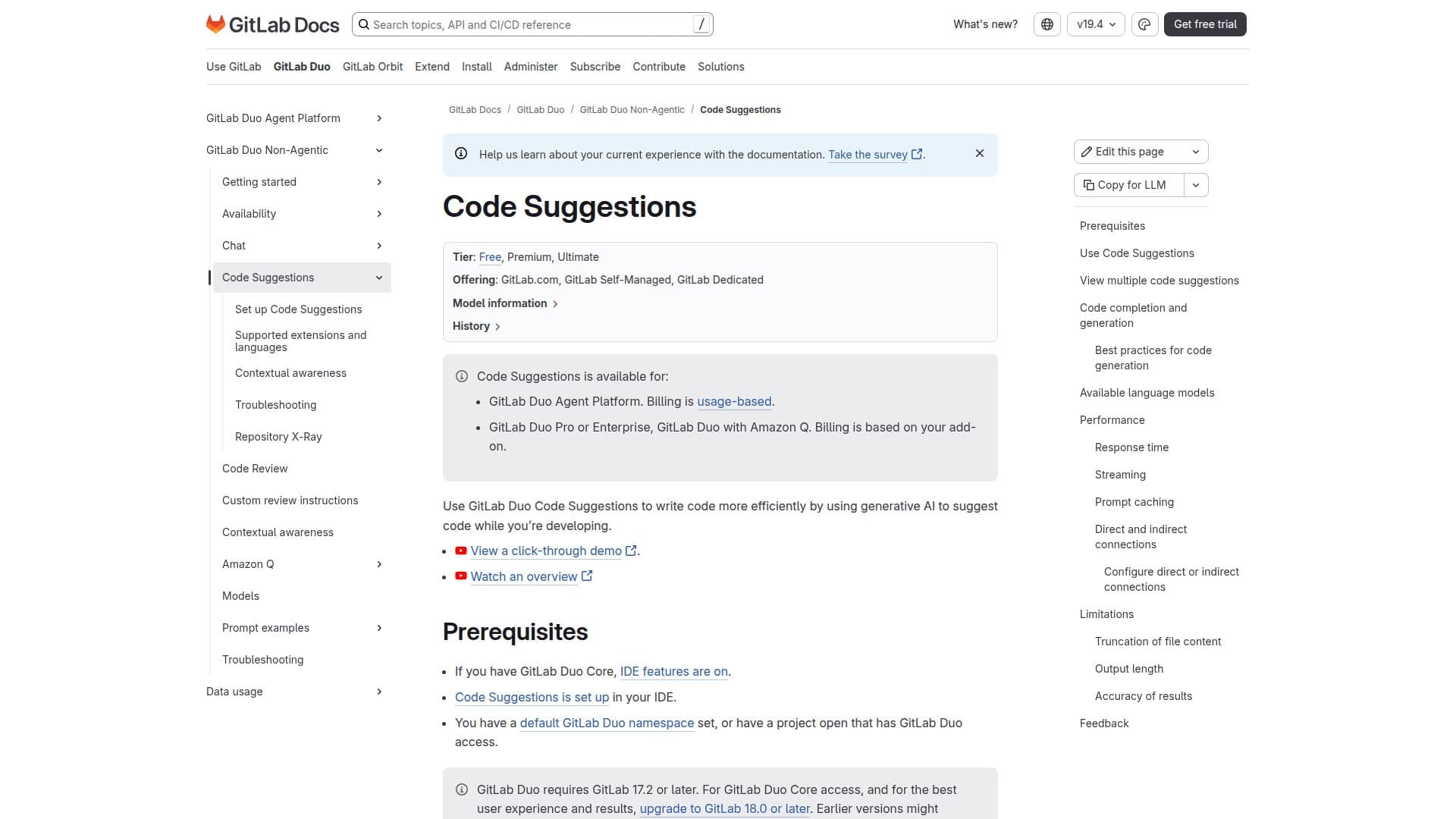
Task: Jump to Feedback section in page outline
Action: (1104, 723)
